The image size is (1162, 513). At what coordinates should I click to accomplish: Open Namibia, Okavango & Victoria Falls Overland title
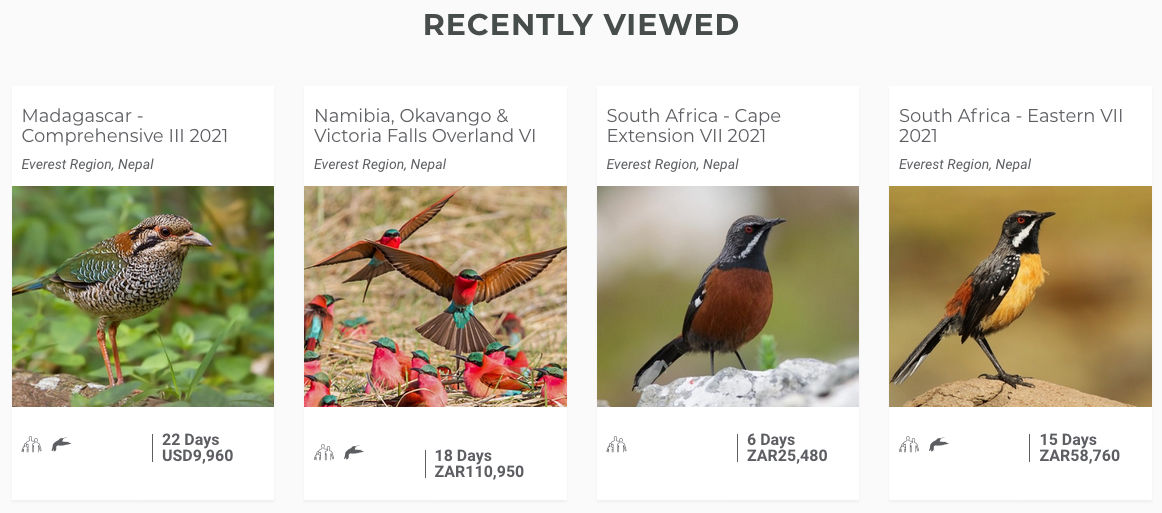[425, 126]
